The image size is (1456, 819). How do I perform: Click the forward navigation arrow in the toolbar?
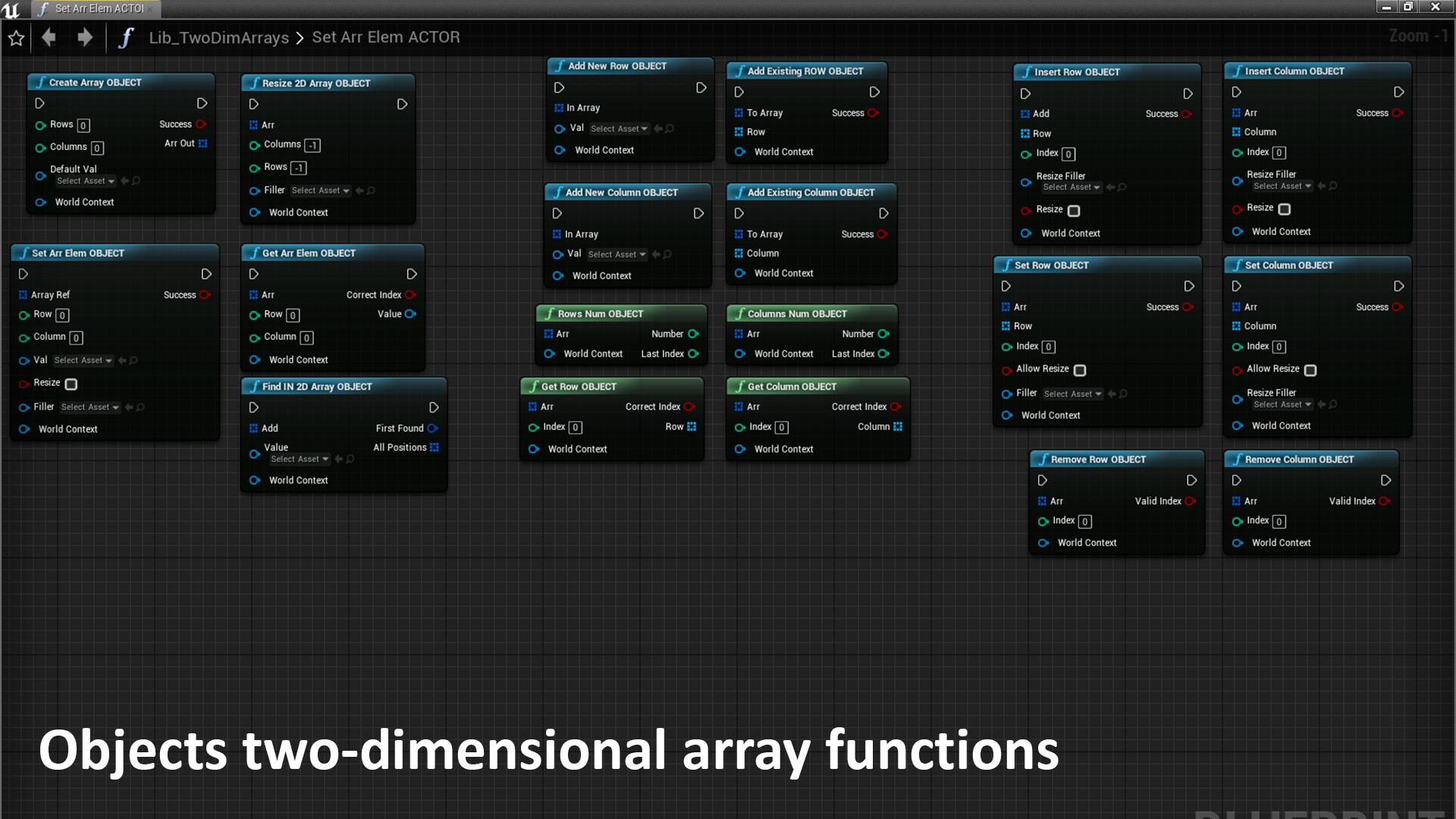point(85,36)
